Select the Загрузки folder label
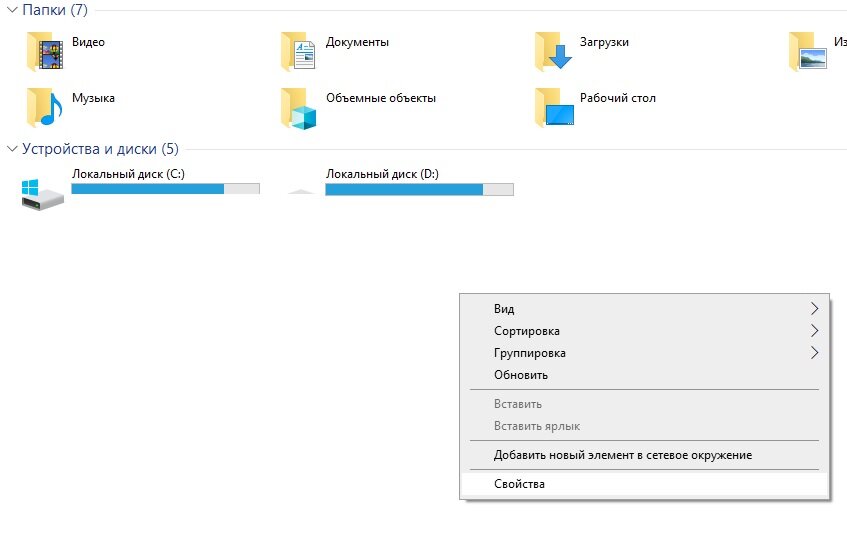 pos(604,42)
